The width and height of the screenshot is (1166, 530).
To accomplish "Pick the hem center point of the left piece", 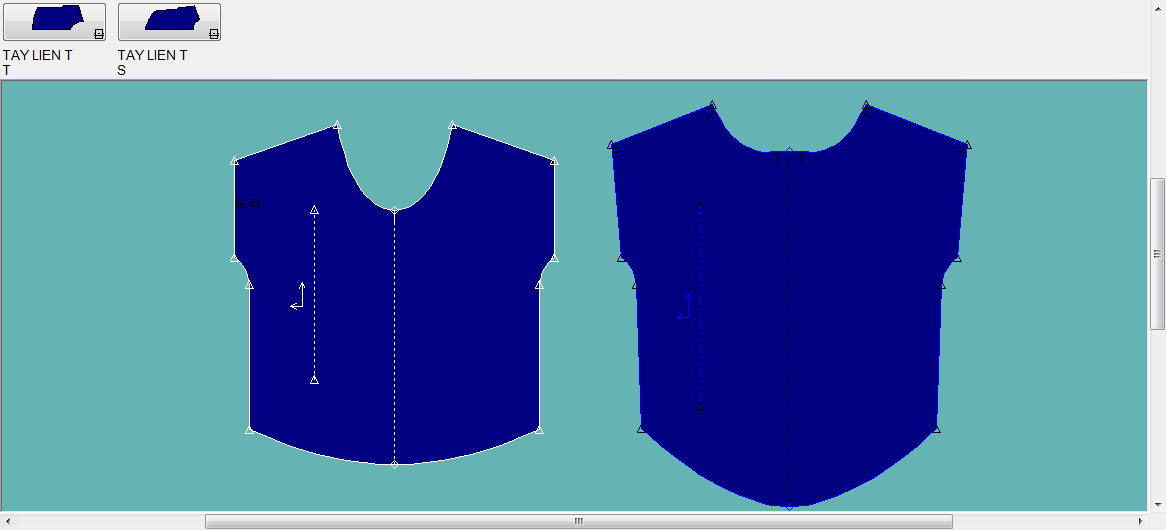I will coord(394,465).
